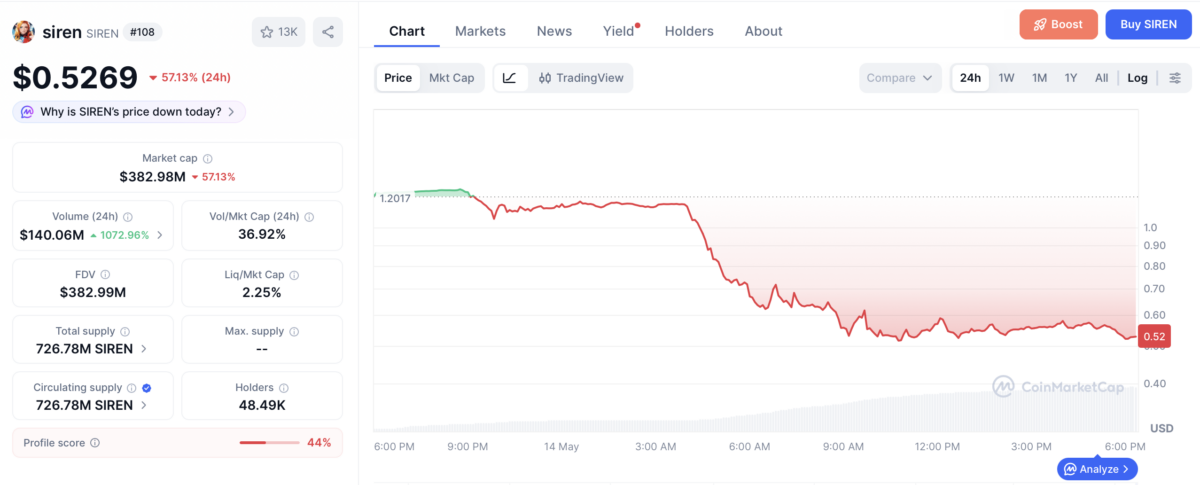Click the 48.49K holders value
1200x485 pixels.
click(x=262, y=406)
